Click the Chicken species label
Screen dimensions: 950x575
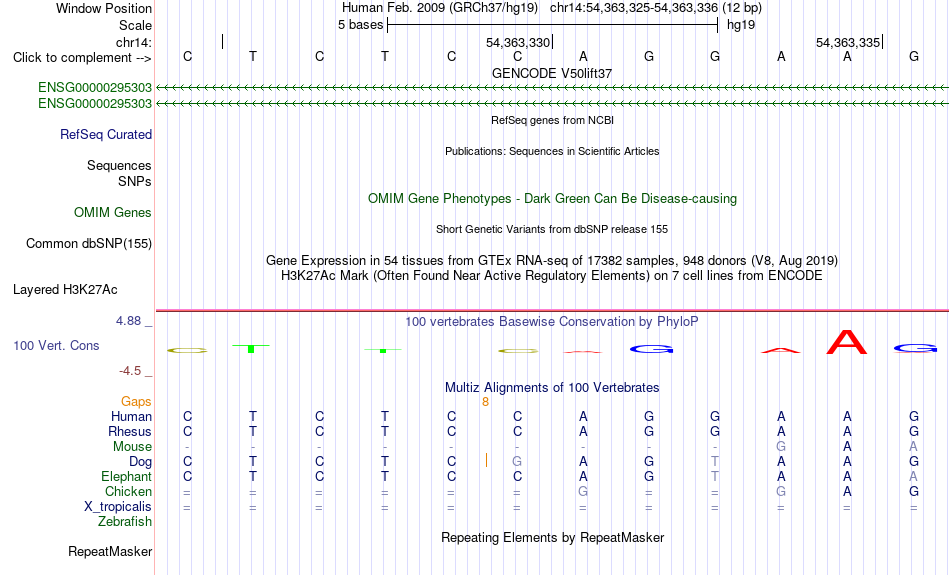click(128, 491)
